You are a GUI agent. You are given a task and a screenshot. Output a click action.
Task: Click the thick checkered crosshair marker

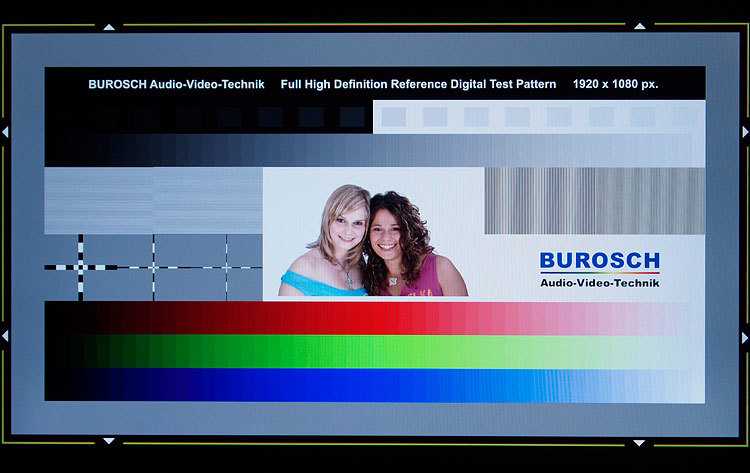[x=80, y=267]
